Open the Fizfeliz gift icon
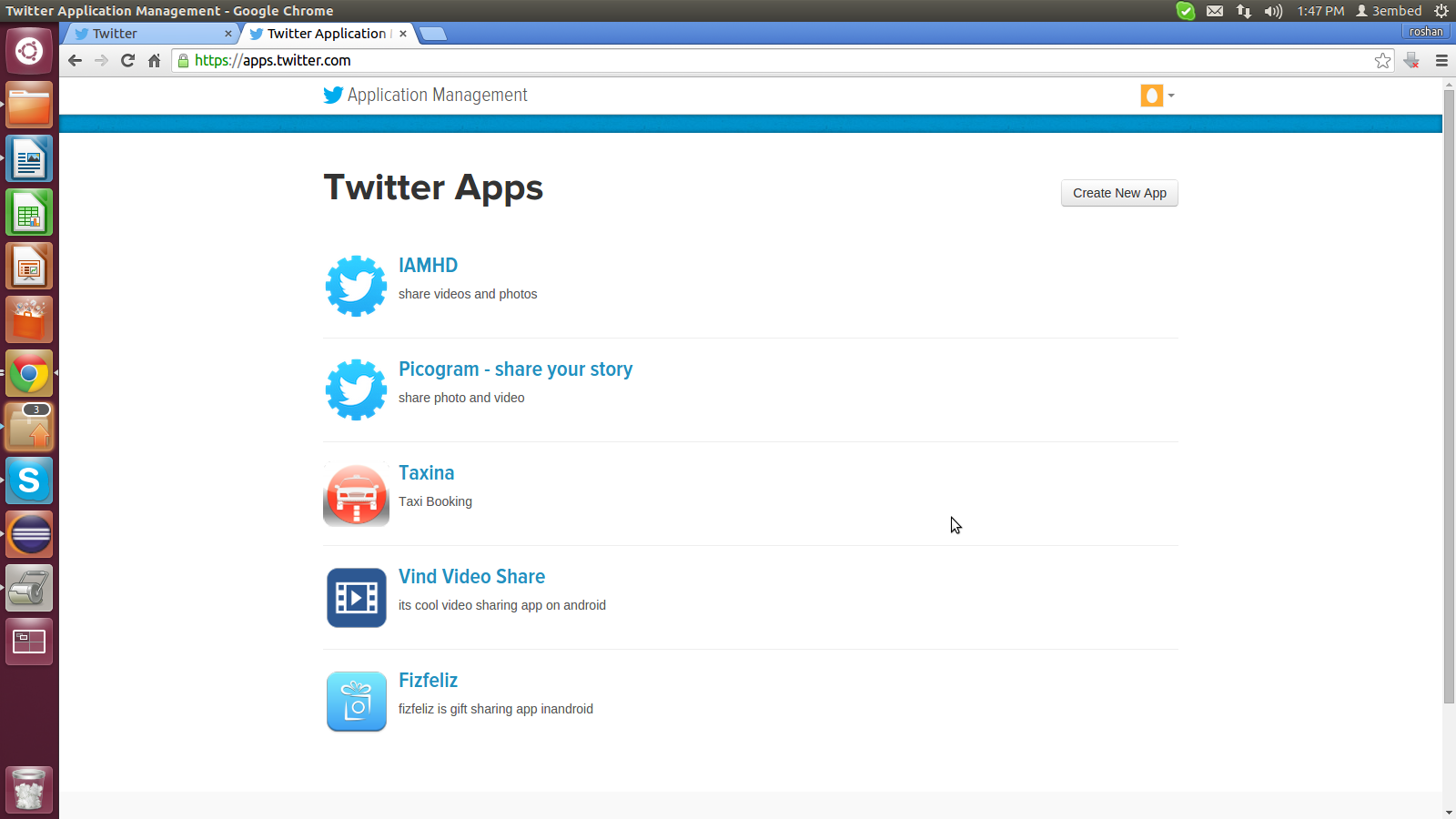 coord(356,702)
